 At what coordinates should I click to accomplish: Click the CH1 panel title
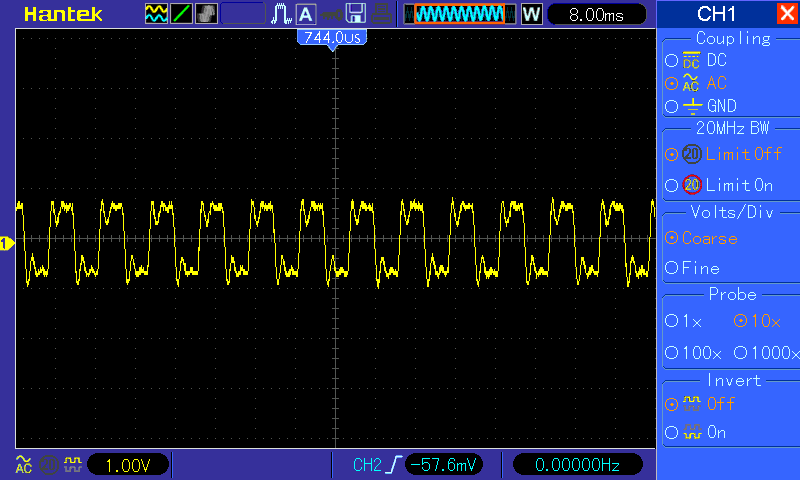coord(717,14)
